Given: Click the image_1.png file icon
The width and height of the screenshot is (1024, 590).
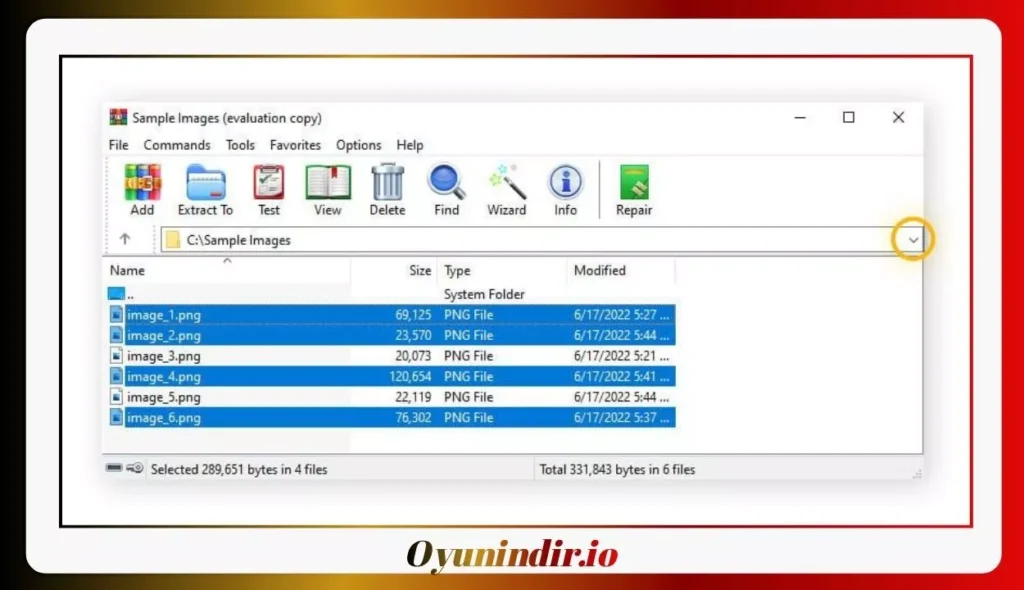Looking at the screenshot, I should click(x=116, y=315).
